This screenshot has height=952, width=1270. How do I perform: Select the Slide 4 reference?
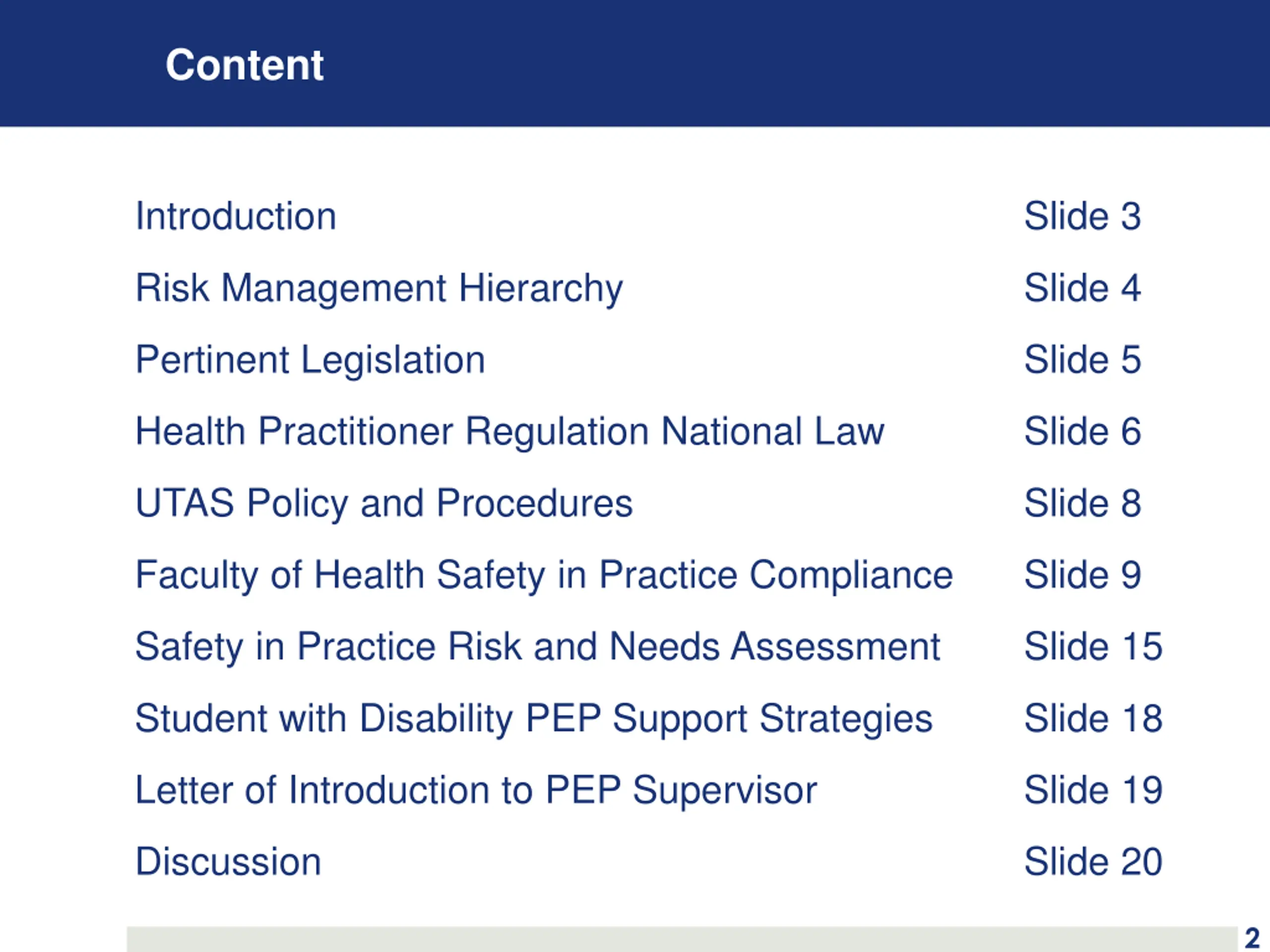pos(1082,288)
